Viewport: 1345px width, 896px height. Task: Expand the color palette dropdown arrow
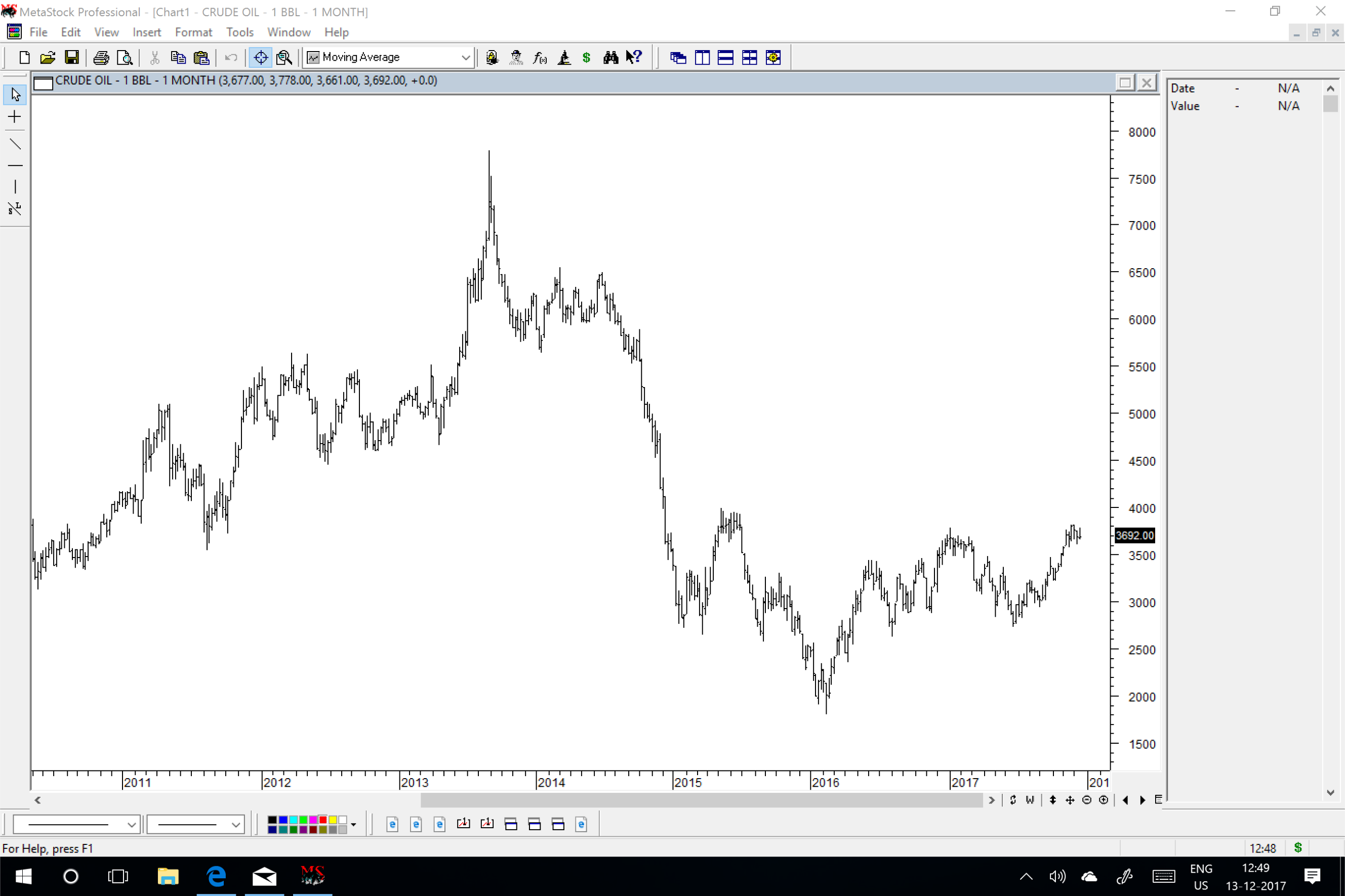[354, 824]
